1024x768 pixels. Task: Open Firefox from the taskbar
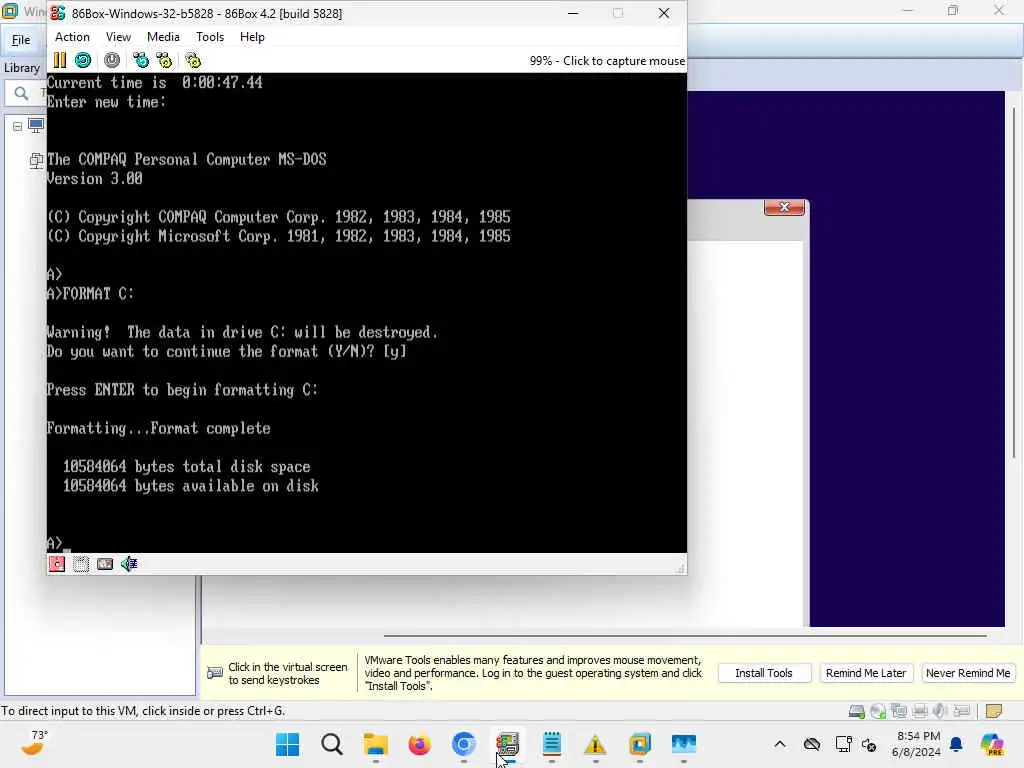419,744
